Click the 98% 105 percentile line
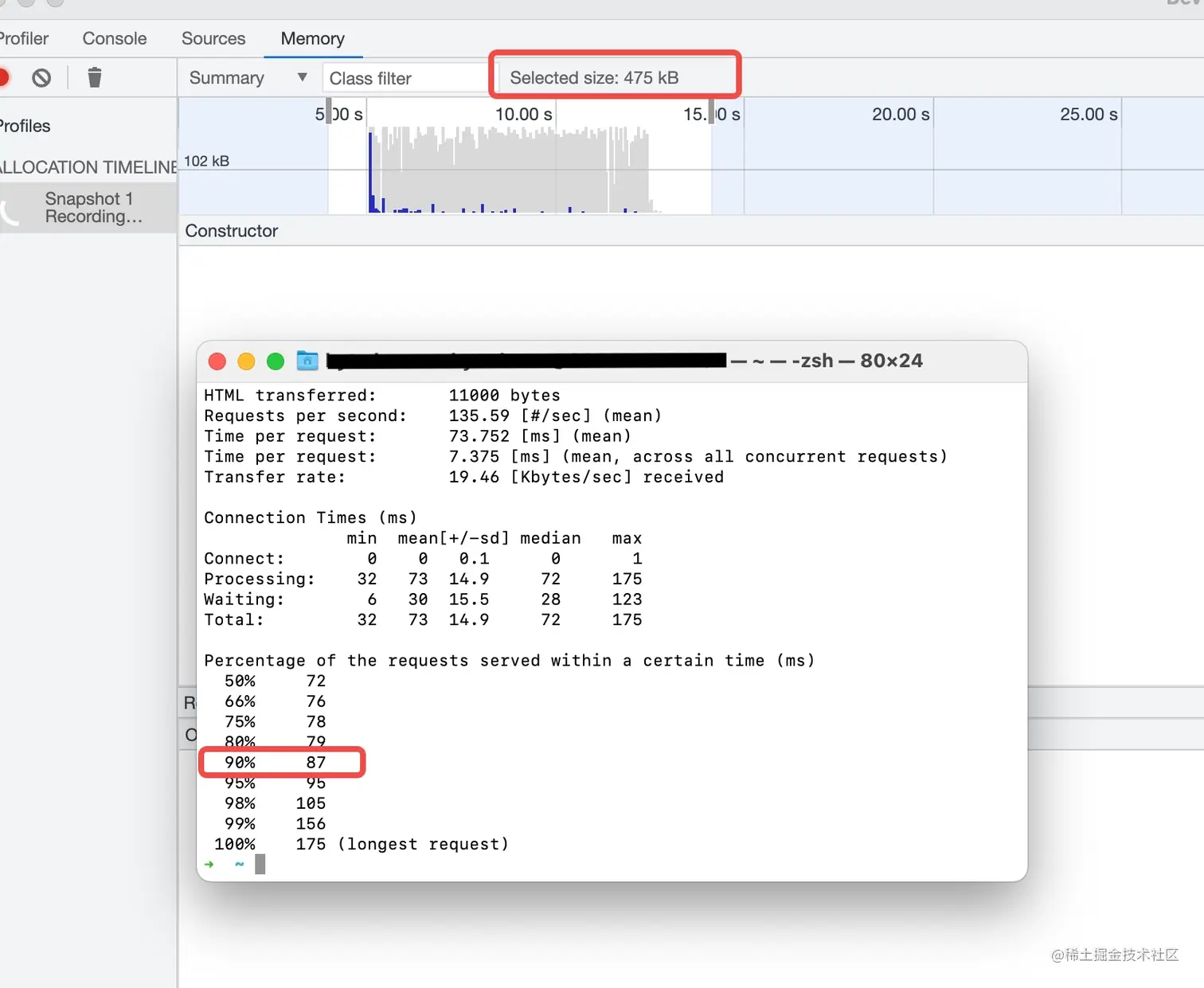This screenshot has height=988, width=1204. (x=275, y=803)
